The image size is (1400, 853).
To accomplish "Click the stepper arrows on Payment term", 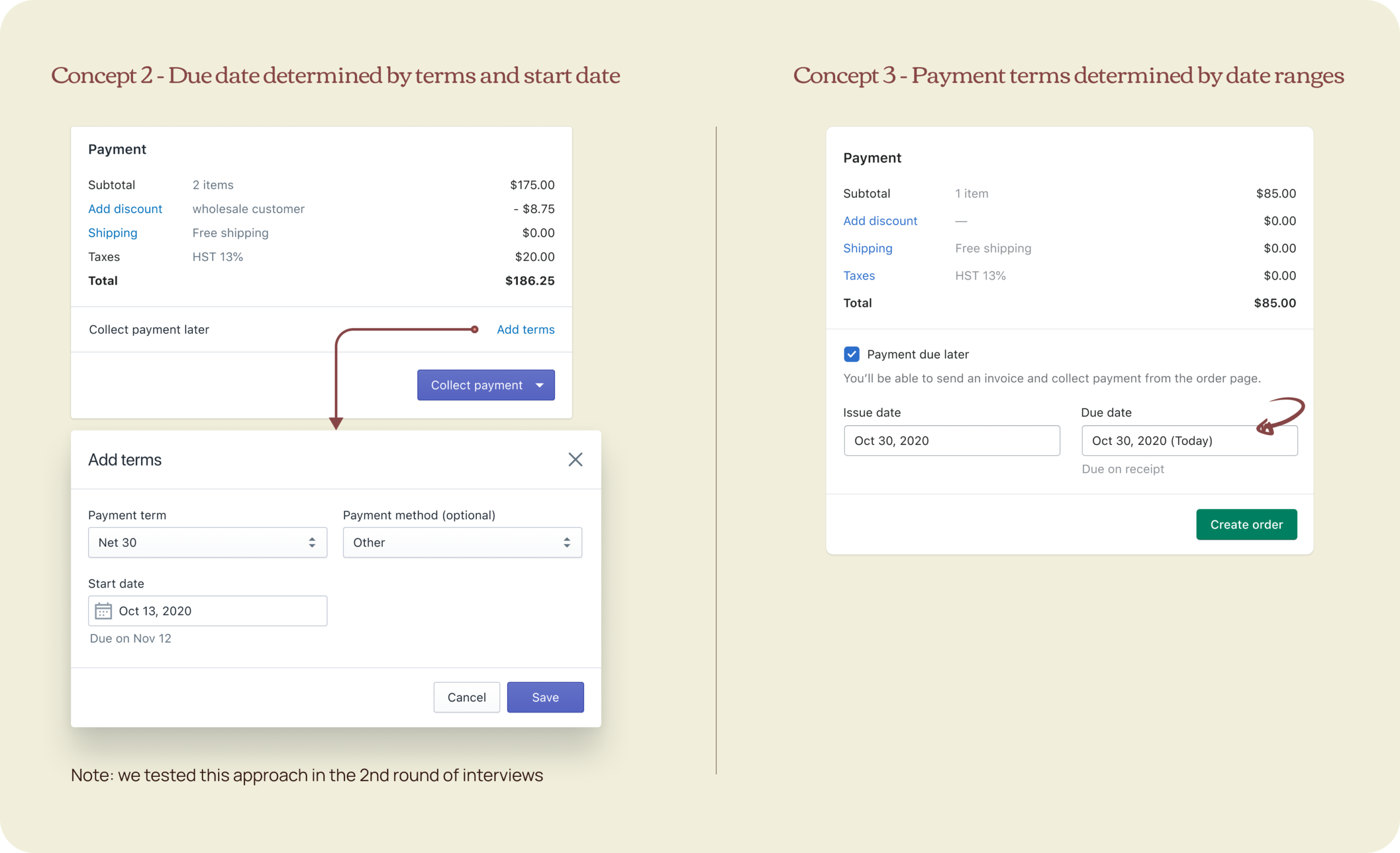I will tap(312, 543).
